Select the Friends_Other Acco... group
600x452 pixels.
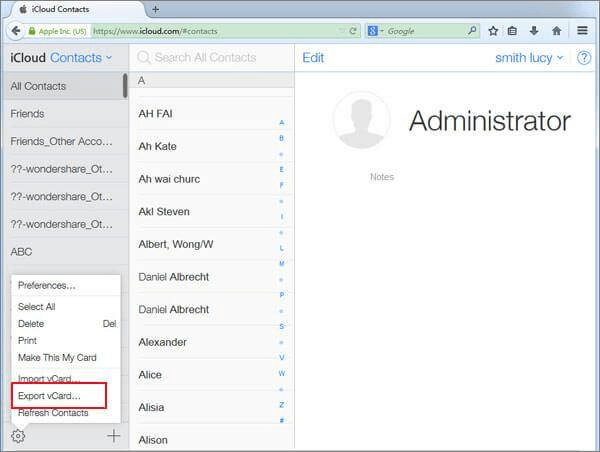pos(67,141)
